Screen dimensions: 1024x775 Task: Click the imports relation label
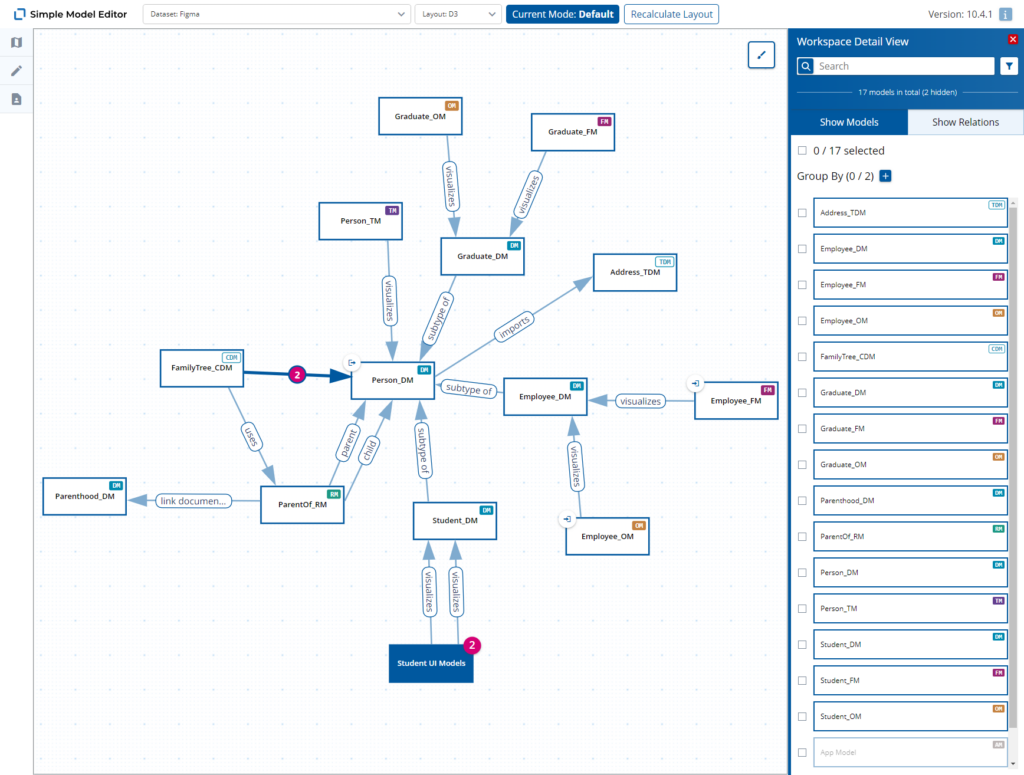click(515, 326)
